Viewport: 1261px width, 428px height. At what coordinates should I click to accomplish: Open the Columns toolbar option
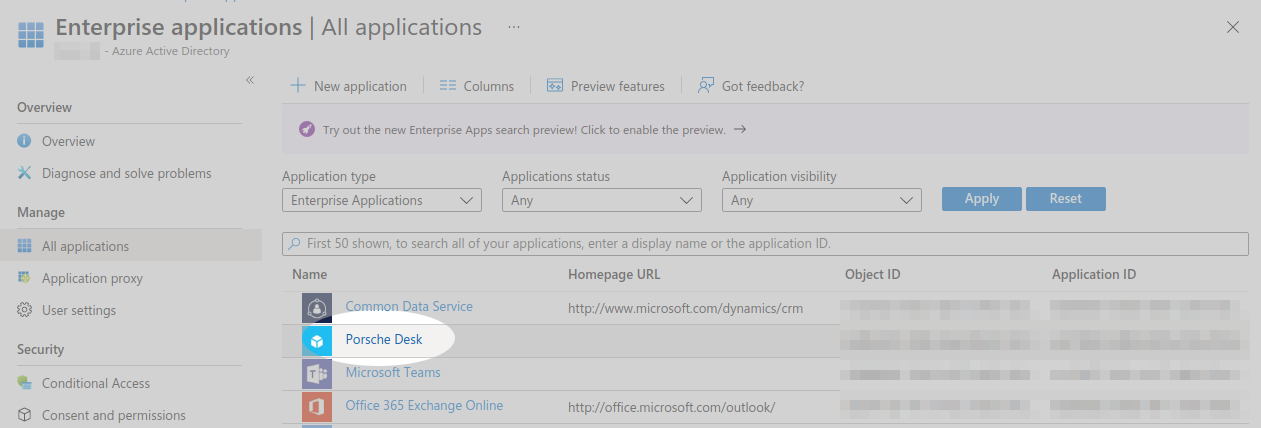[x=477, y=86]
